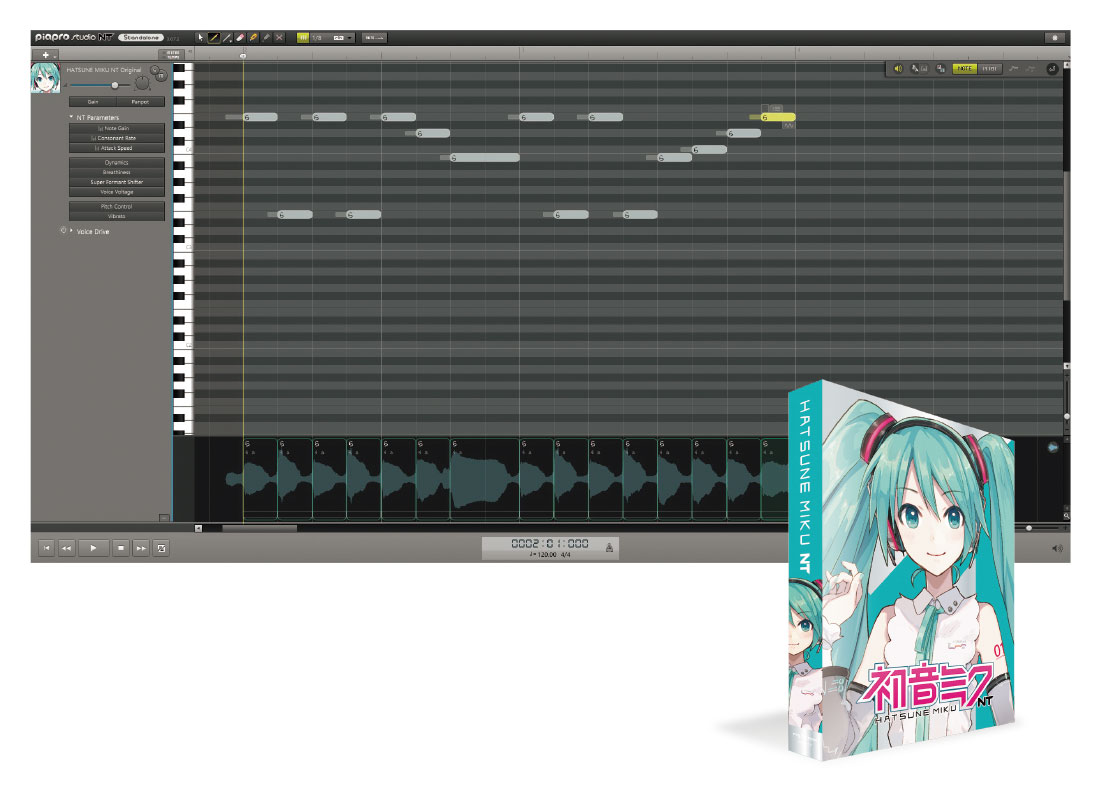
Task: Open the Consonant Rate parameter
Action: tap(117, 138)
